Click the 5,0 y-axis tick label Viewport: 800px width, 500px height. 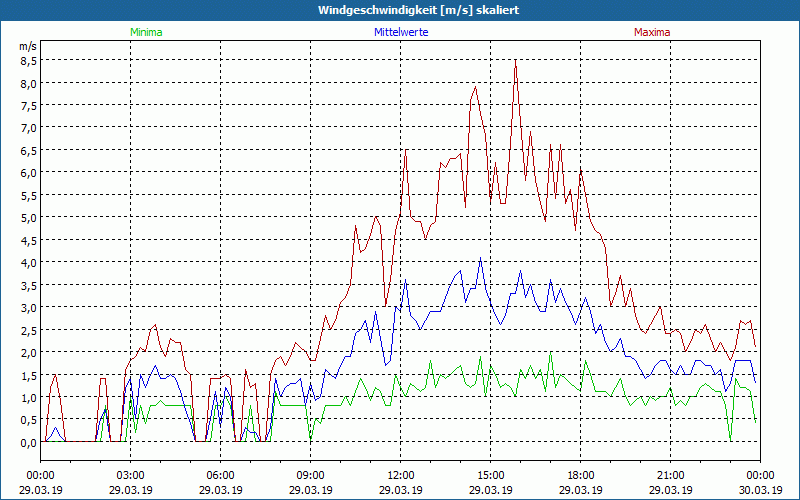[x=28, y=218]
